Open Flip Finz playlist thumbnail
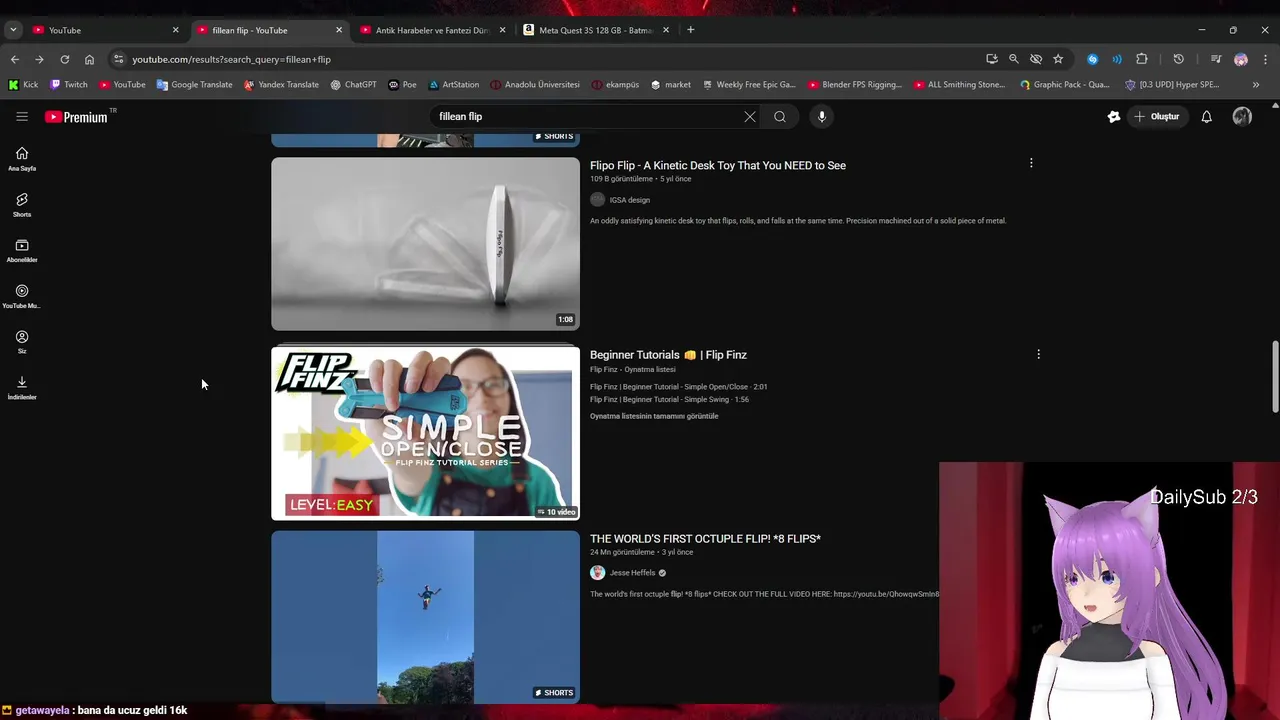1280x720 pixels. 425,433
